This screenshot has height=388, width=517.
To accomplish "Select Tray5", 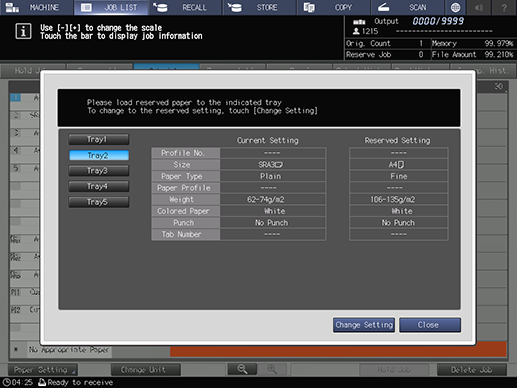I will pyautogui.click(x=99, y=202).
